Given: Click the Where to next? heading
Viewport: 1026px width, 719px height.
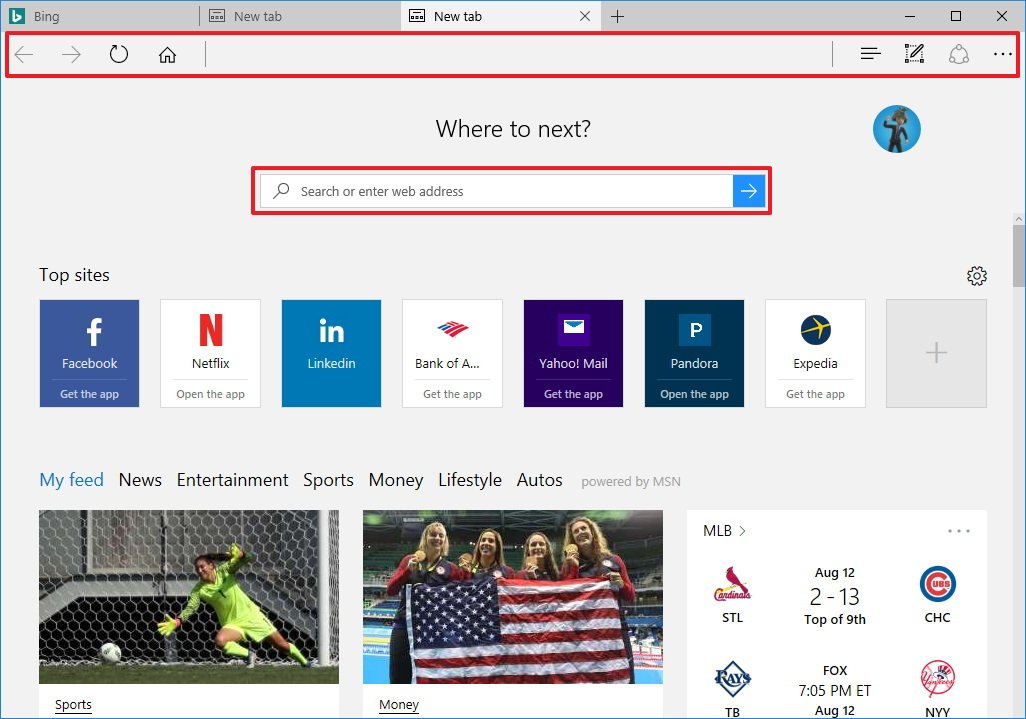Looking at the screenshot, I should [x=513, y=129].
